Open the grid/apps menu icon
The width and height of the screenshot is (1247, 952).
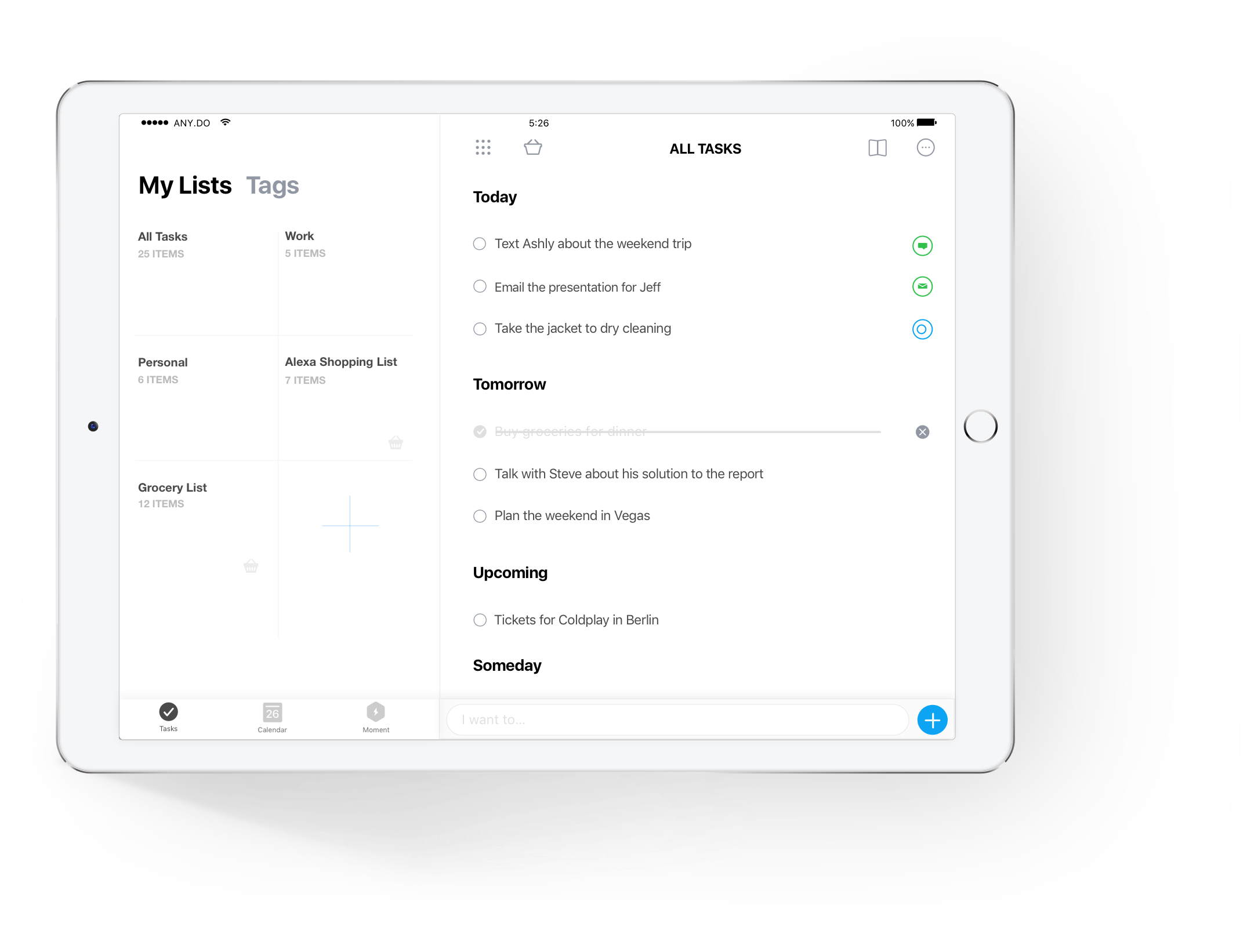(x=483, y=148)
